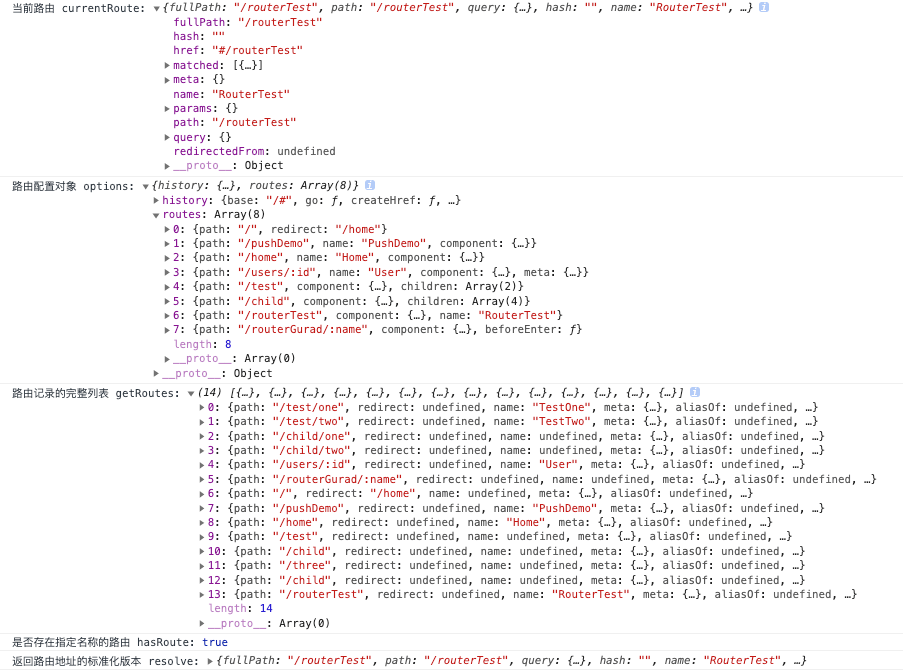Screen dimensions: 903x672
Task: Click the href "#/routerTest" value
Action: coord(257,51)
